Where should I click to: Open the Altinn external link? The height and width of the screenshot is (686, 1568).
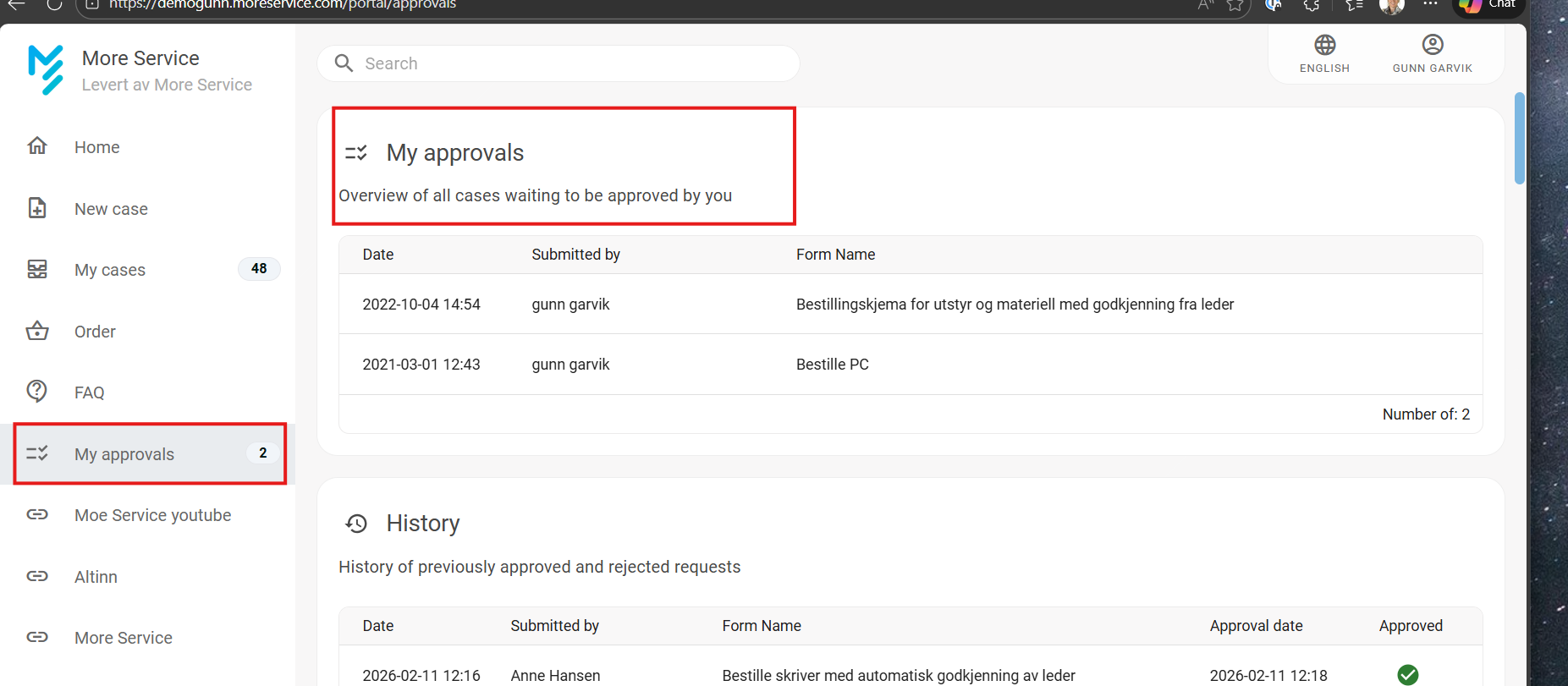point(96,577)
